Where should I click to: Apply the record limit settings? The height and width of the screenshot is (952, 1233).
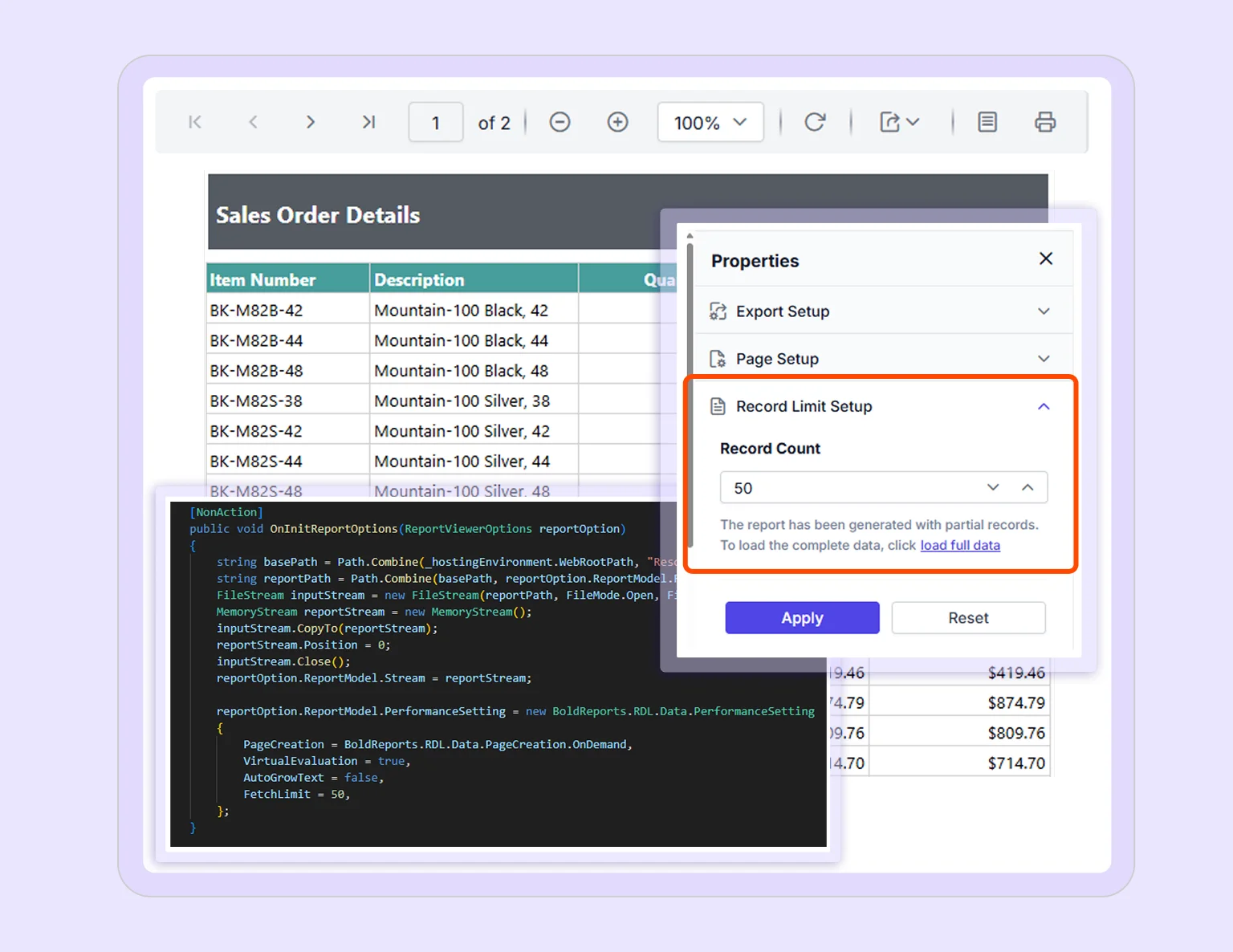coord(802,617)
